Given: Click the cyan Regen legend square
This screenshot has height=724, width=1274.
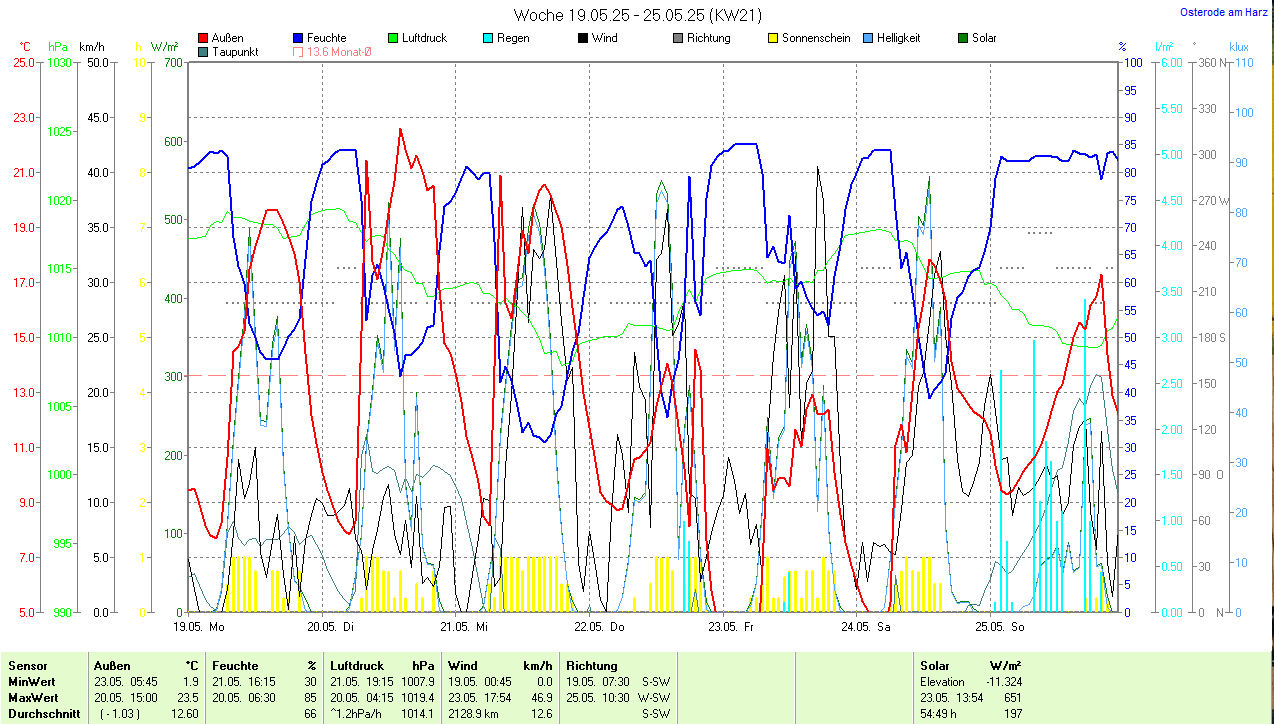Looking at the screenshot, I should (x=487, y=38).
